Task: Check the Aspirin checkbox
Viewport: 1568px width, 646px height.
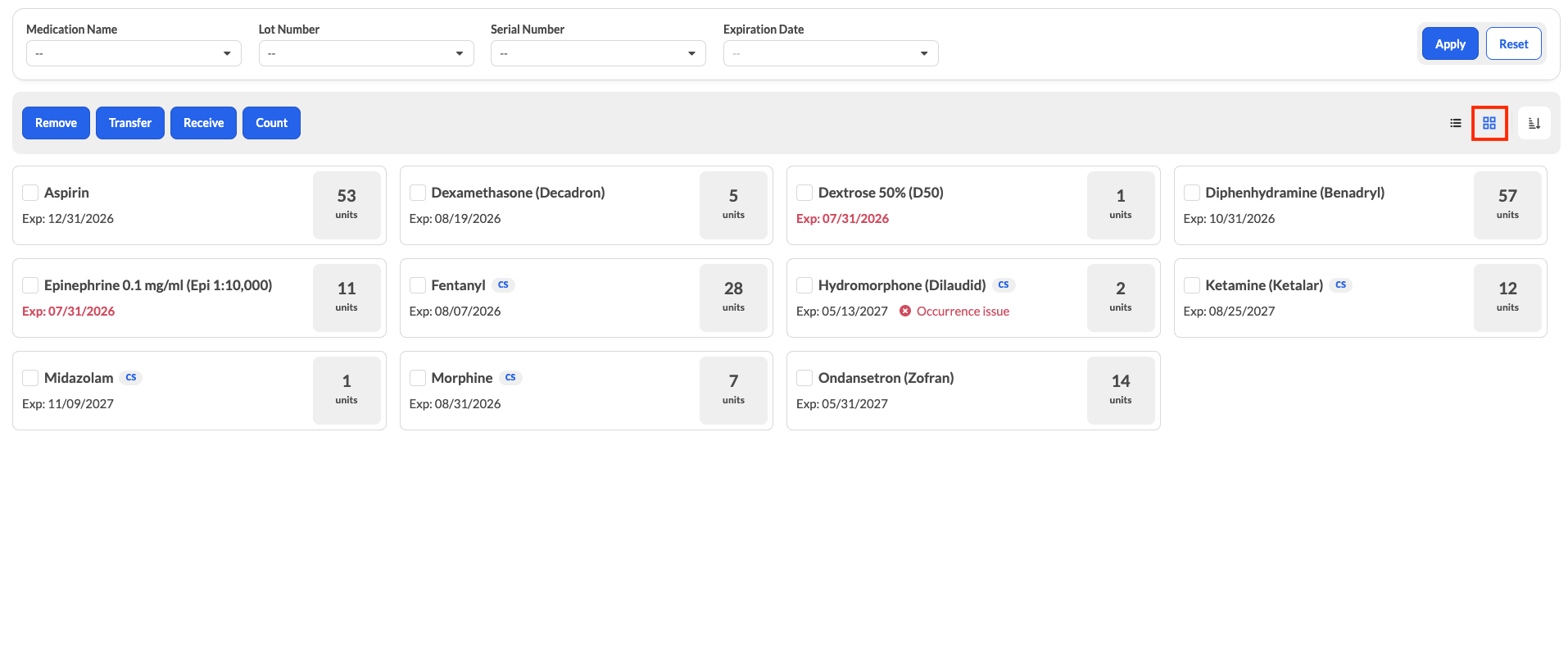Action: point(30,193)
